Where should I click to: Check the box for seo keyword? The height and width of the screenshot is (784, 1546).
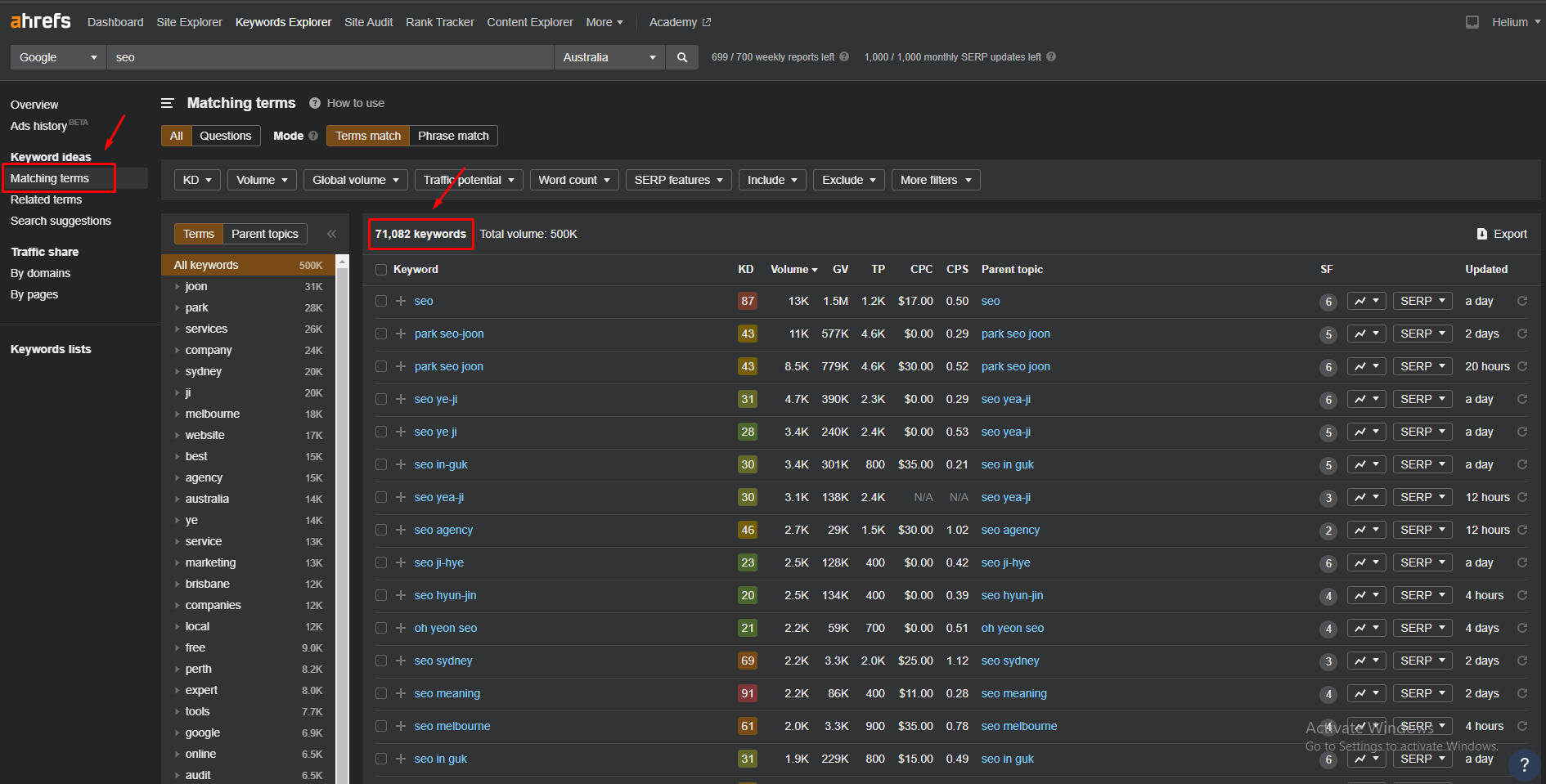[381, 301]
